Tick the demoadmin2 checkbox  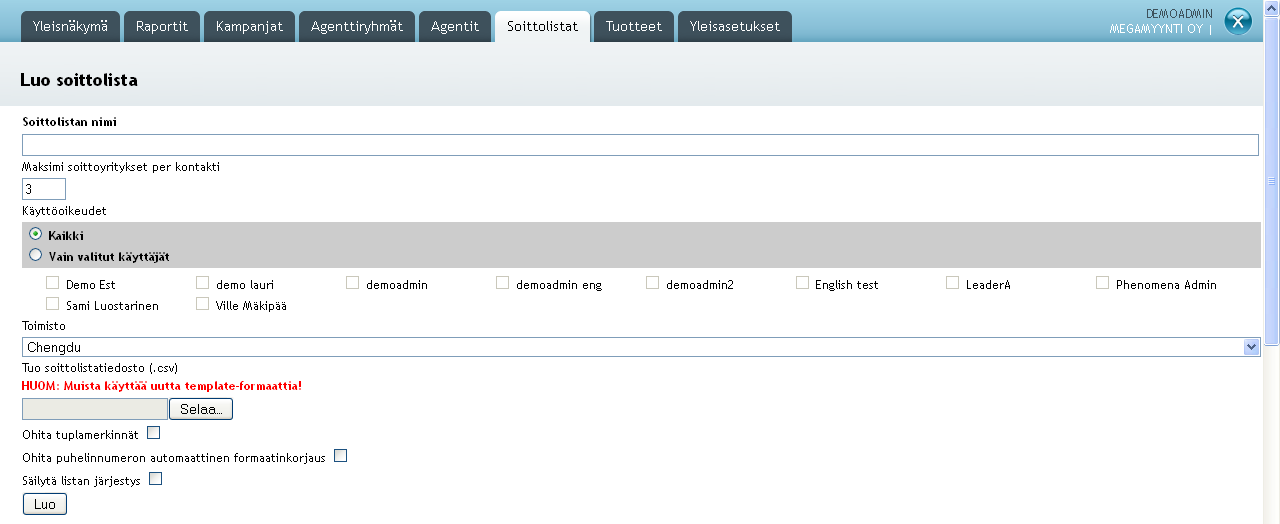click(x=653, y=283)
